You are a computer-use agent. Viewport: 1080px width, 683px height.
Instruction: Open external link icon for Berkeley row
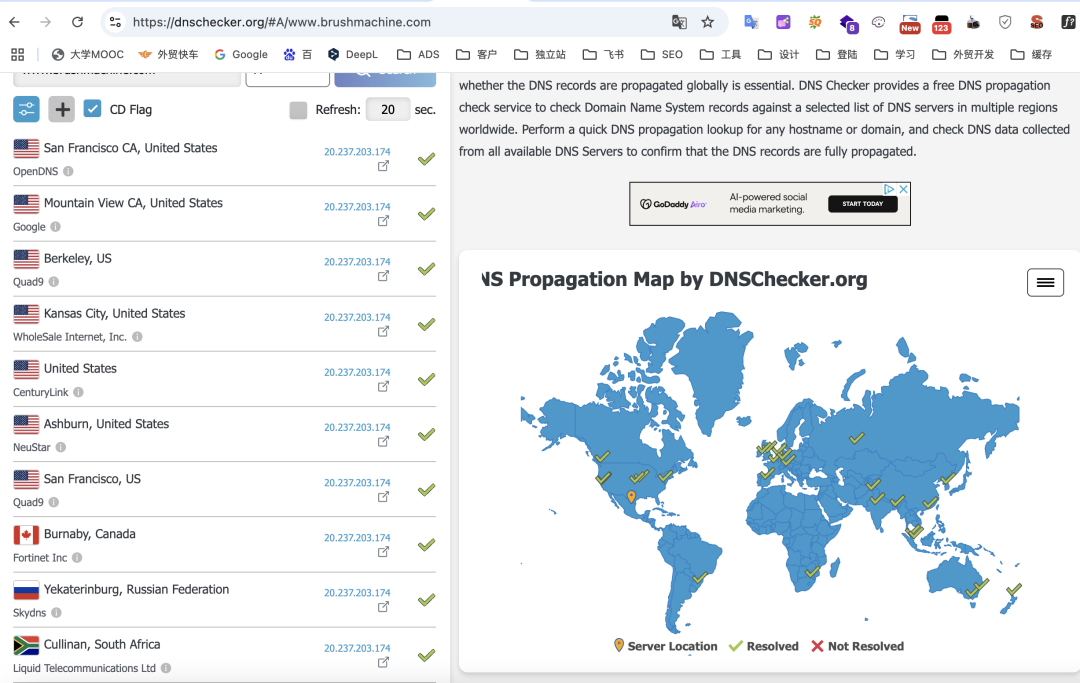click(x=383, y=276)
